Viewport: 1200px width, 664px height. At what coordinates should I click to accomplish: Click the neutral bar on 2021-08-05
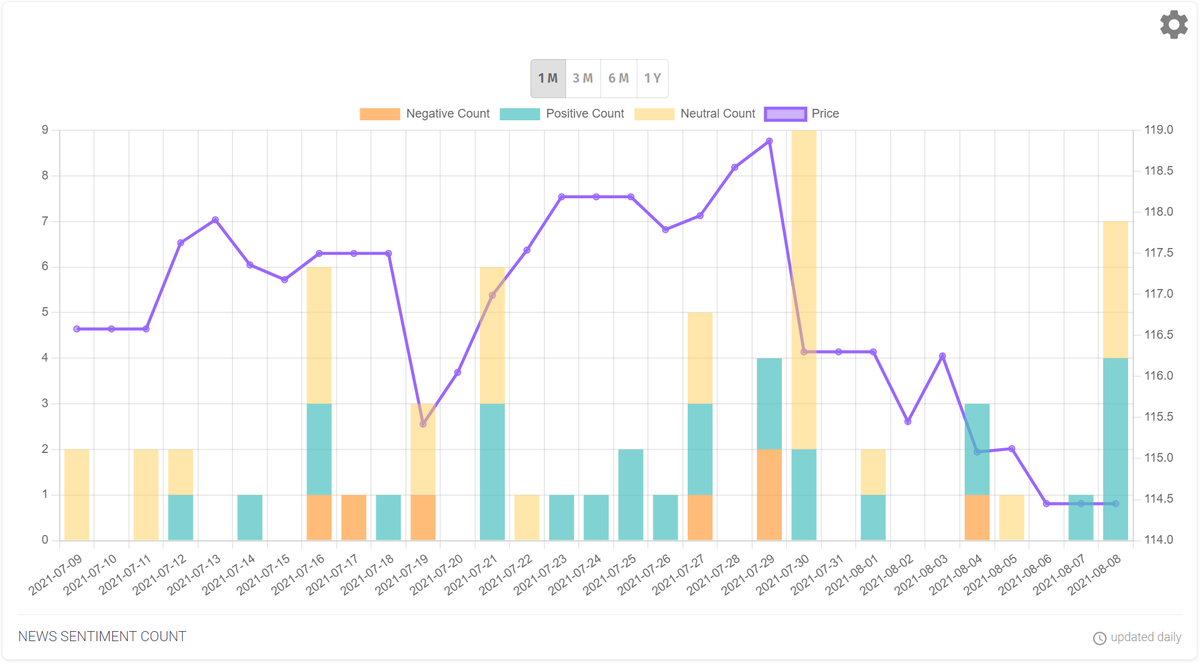click(1011, 518)
